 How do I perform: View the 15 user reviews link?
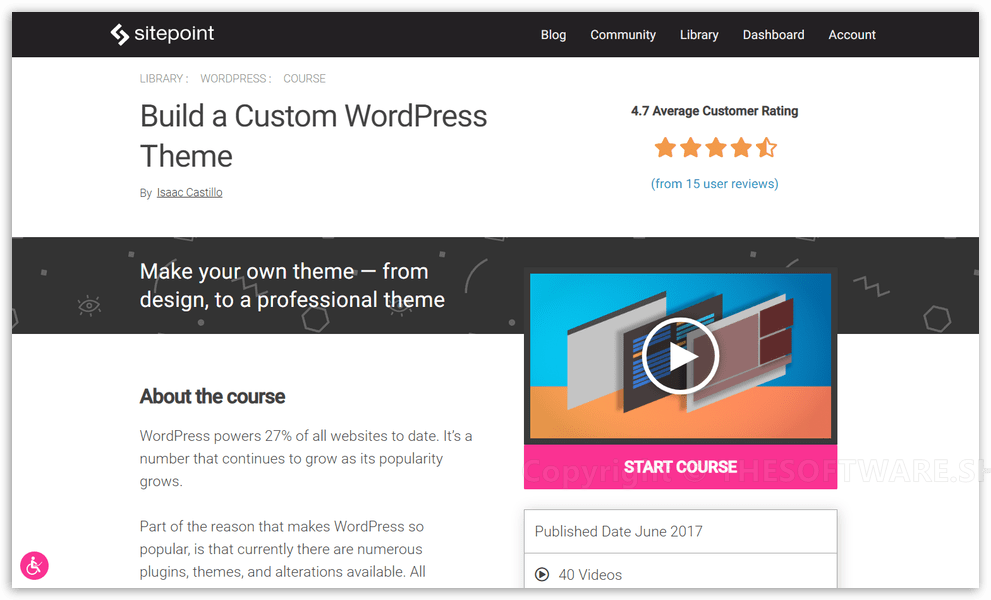[x=714, y=183]
